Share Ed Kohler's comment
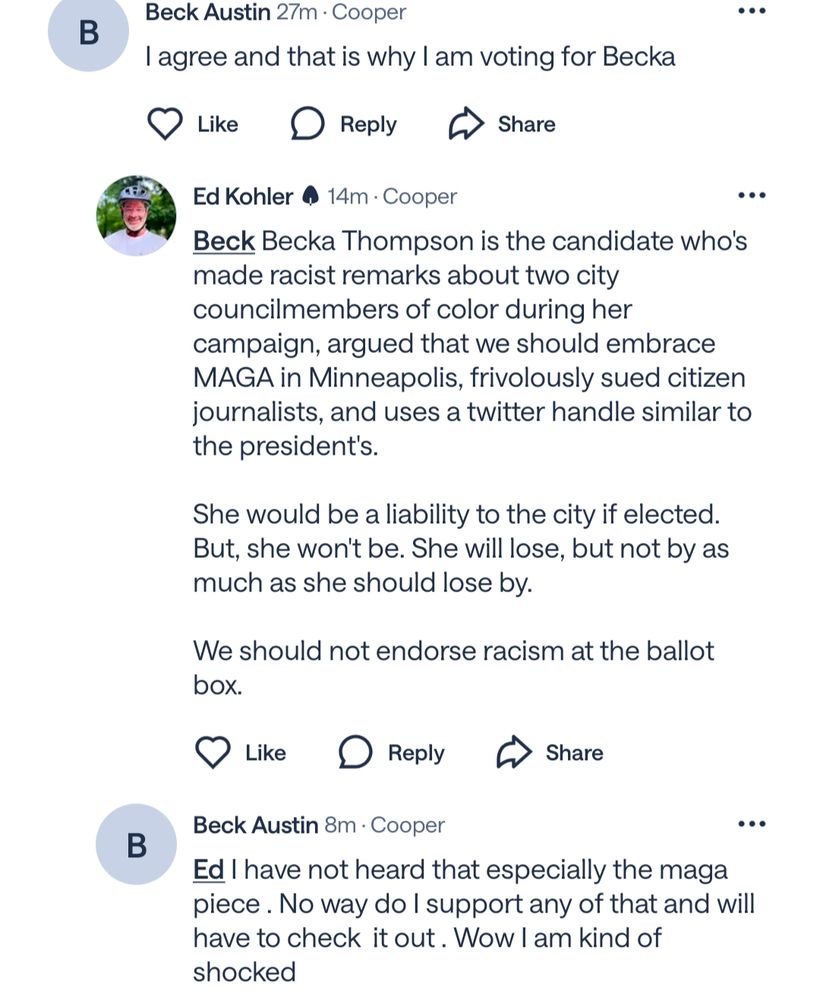The width and height of the screenshot is (820, 1000). tap(549, 752)
